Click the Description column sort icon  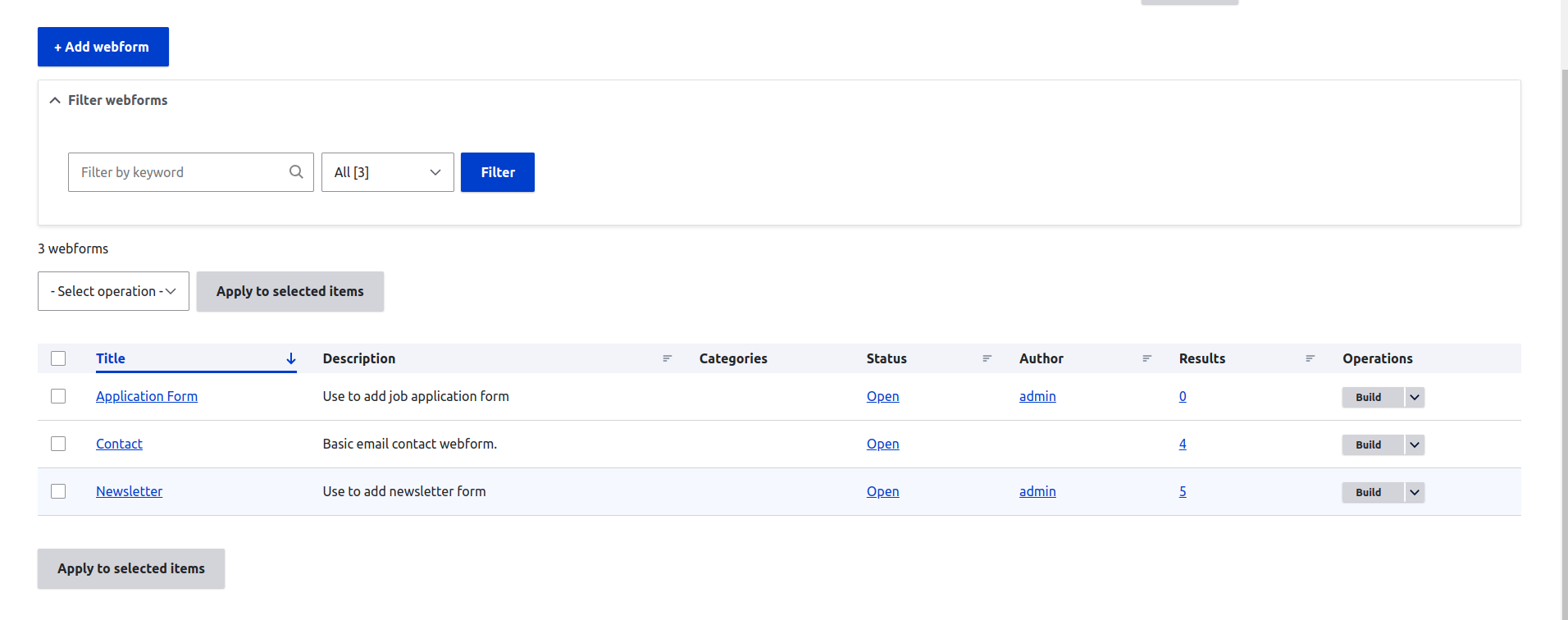click(x=668, y=358)
